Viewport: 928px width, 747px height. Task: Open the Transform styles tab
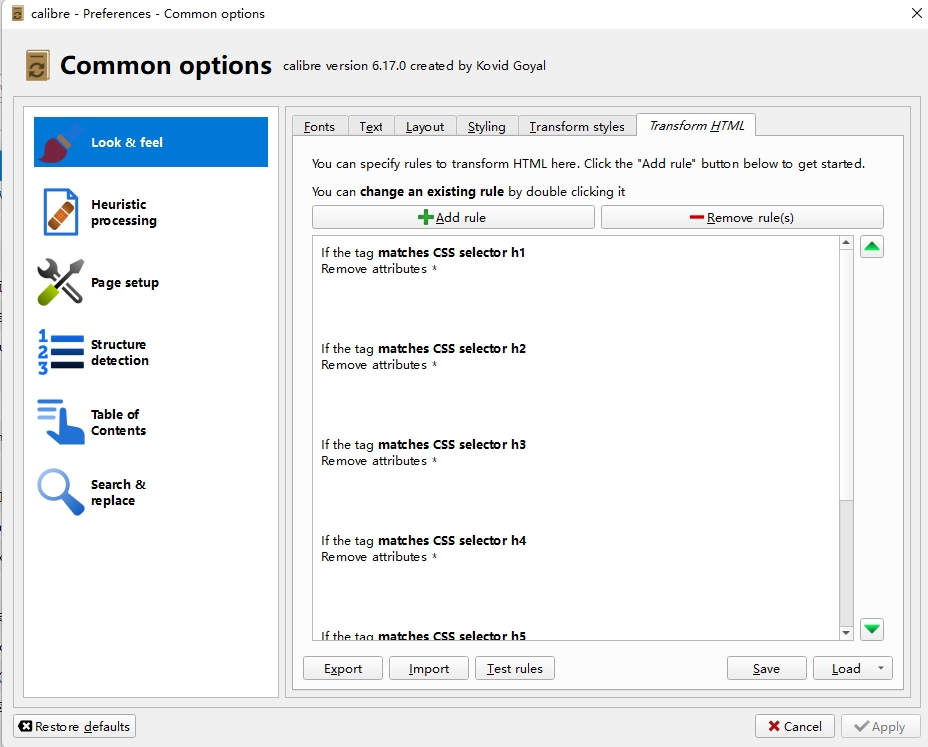click(x=577, y=127)
